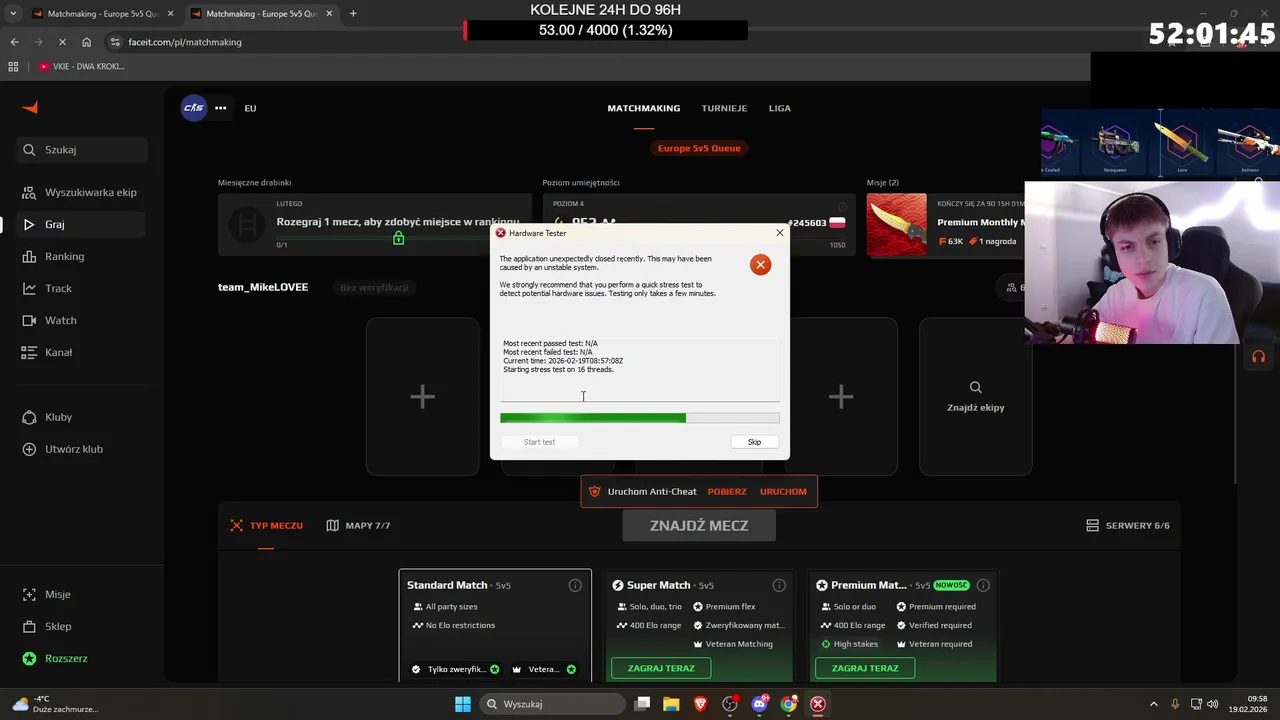Image resolution: width=1280 pixels, height=720 pixels.
Task: Open the Windows Start menu
Action: [x=463, y=704]
